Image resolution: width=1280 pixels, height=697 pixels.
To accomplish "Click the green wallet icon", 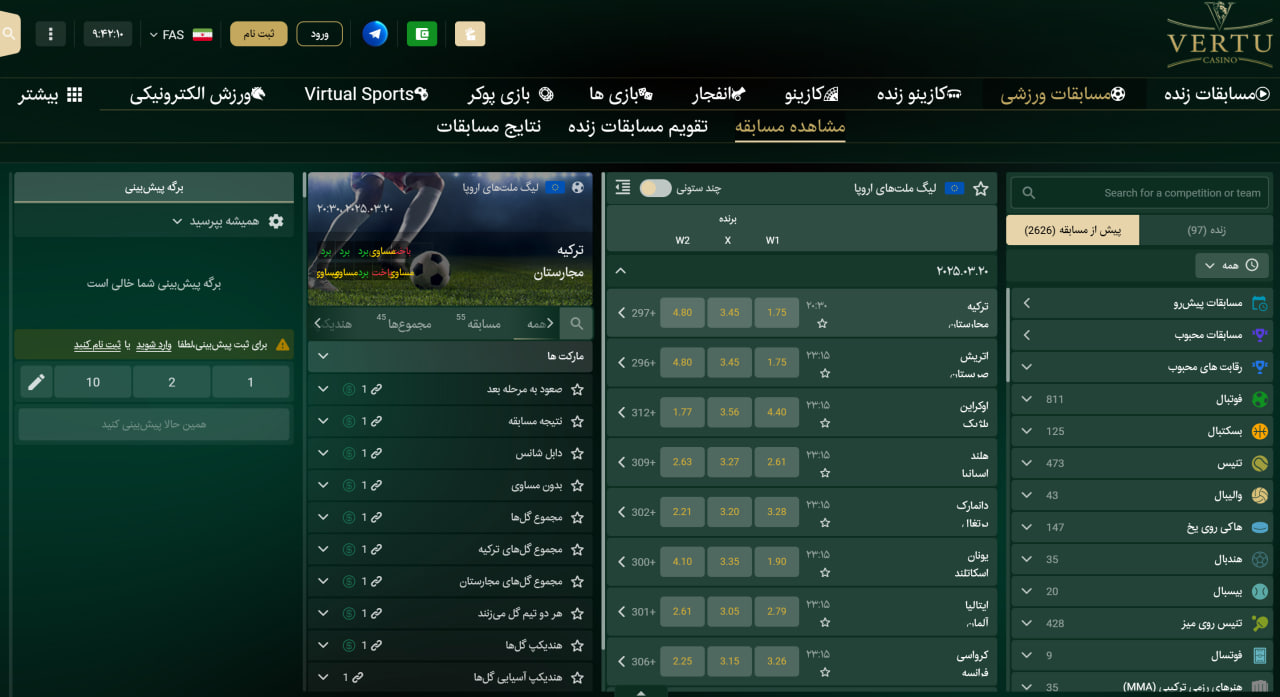I will (x=422, y=34).
